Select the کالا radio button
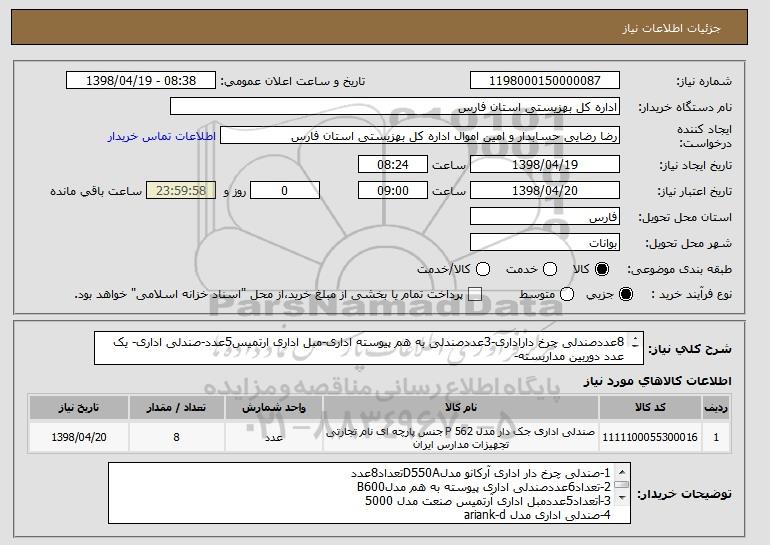Viewport: 770px width, 545px height. [602, 269]
